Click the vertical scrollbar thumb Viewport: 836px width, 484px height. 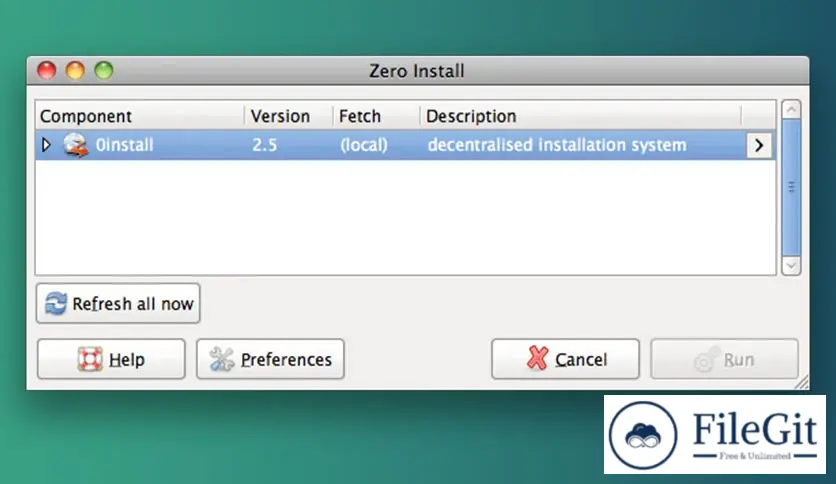[x=791, y=188]
